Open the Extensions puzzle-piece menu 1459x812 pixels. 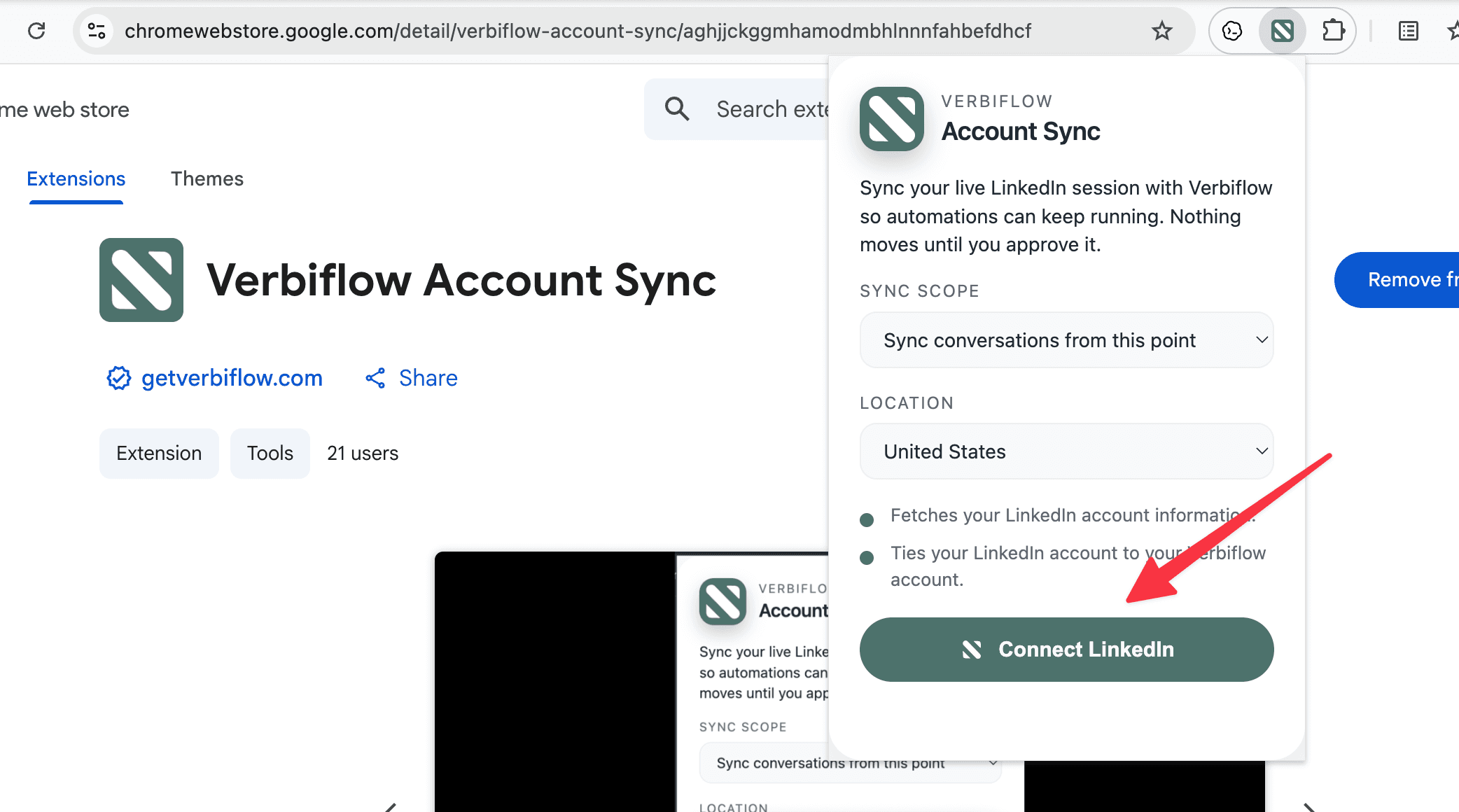tap(1333, 31)
